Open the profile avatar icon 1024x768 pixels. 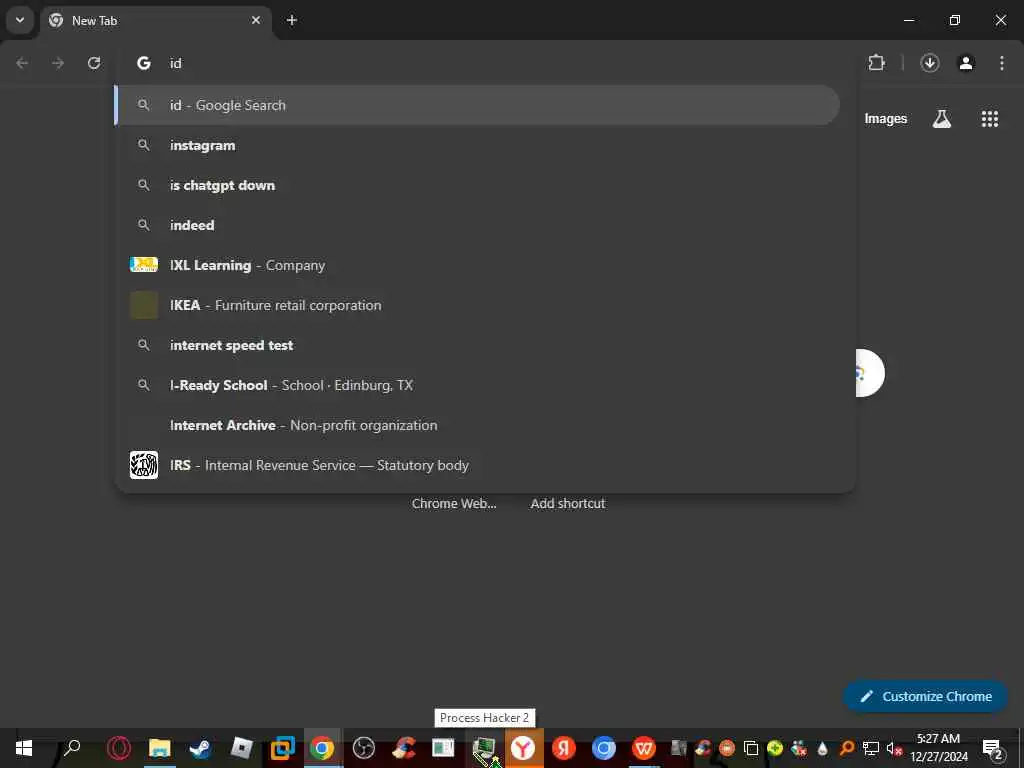click(x=966, y=63)
